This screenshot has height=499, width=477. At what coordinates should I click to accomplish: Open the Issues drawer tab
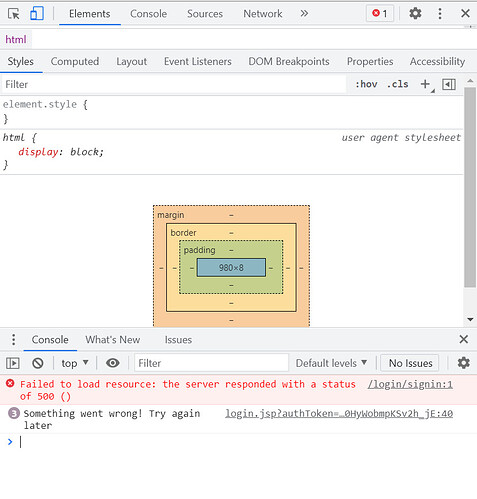point(178,340)
